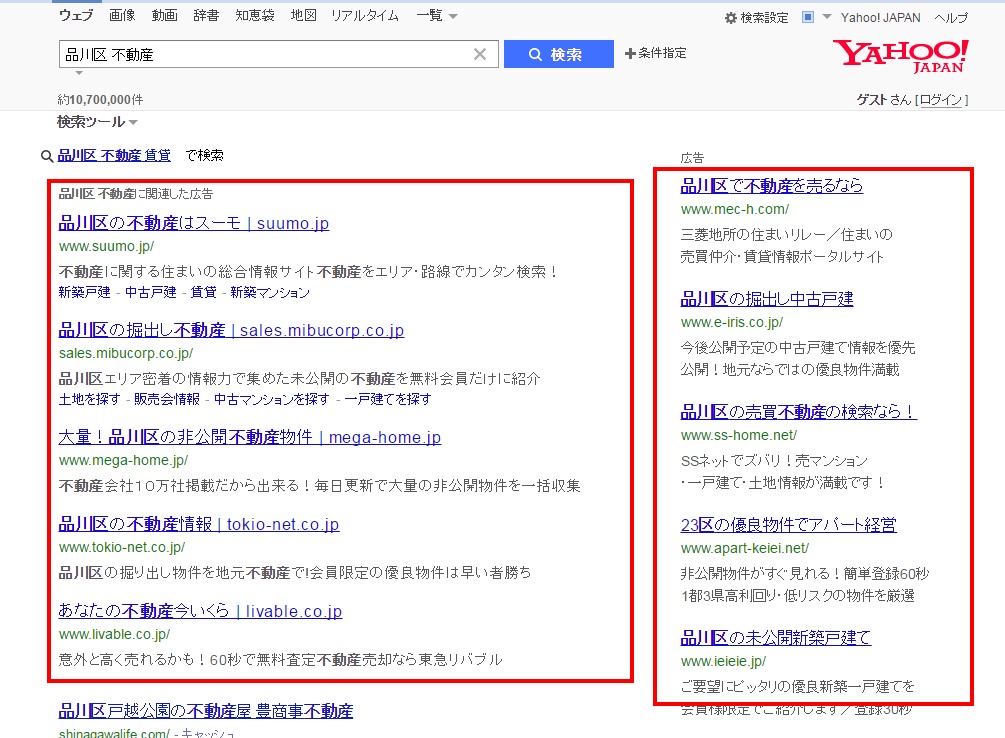Image resolution: width=1005 pixels, height=738 pixels.
Task: Click the 新築マンション sublink
Action: coord(270,292)
